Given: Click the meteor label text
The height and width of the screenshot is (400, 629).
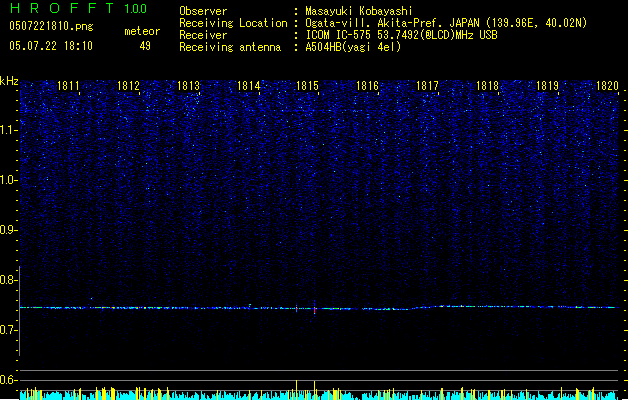Looking at the screenshot, I should click(142, 31).
